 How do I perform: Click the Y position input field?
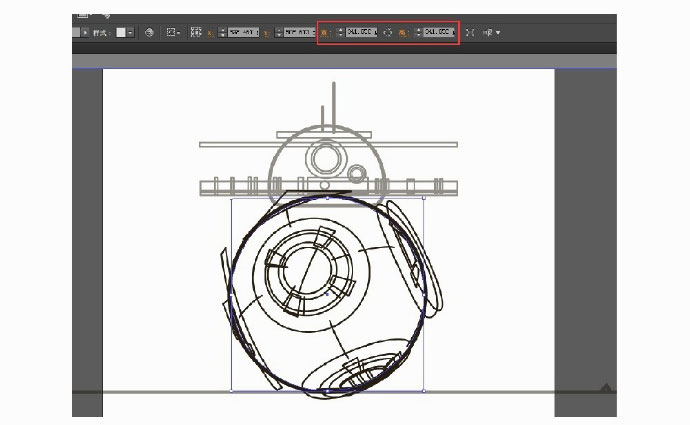[300, 33]
